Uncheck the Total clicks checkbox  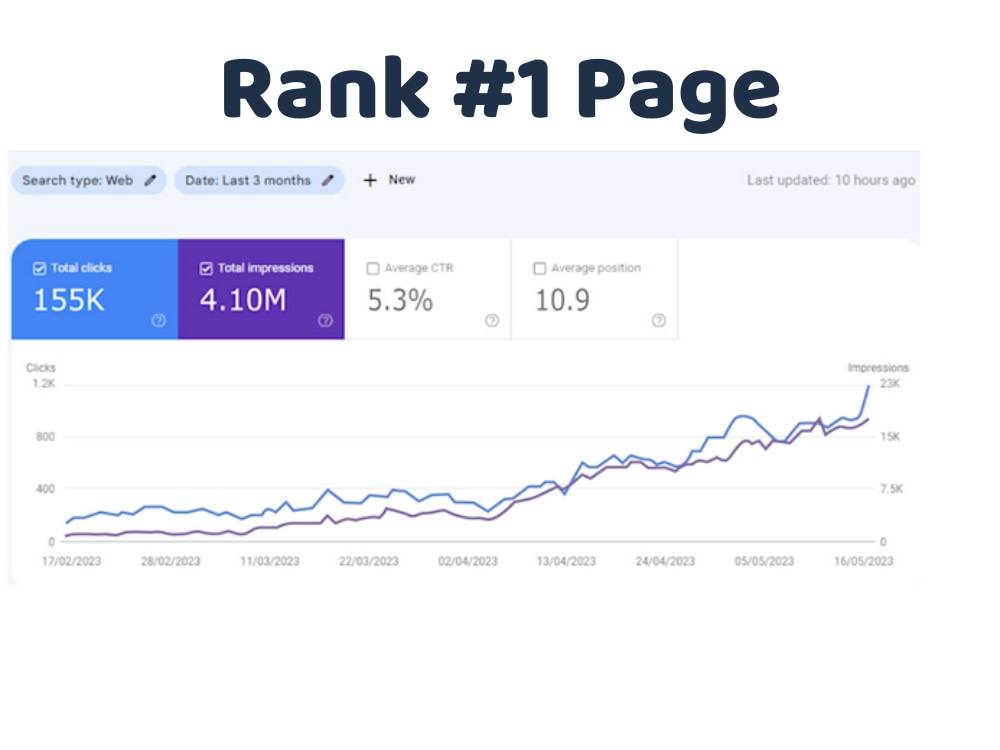[x=40, y=268]
